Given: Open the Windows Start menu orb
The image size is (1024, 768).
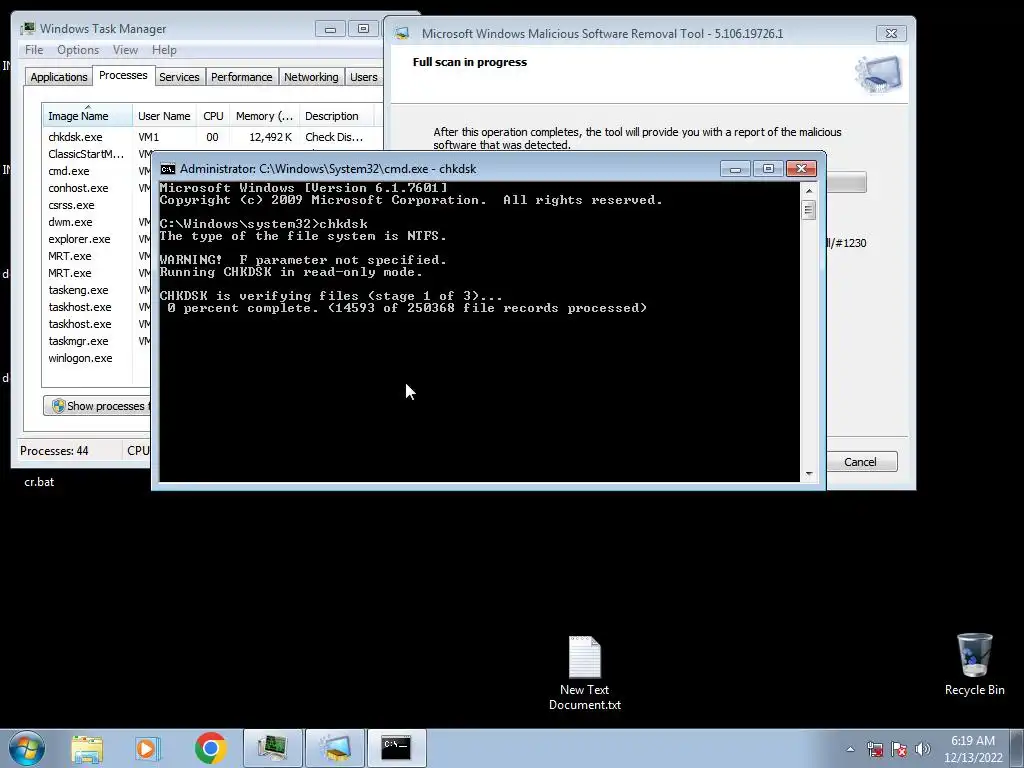Looking at the screenshot, I should pos(27,748).
